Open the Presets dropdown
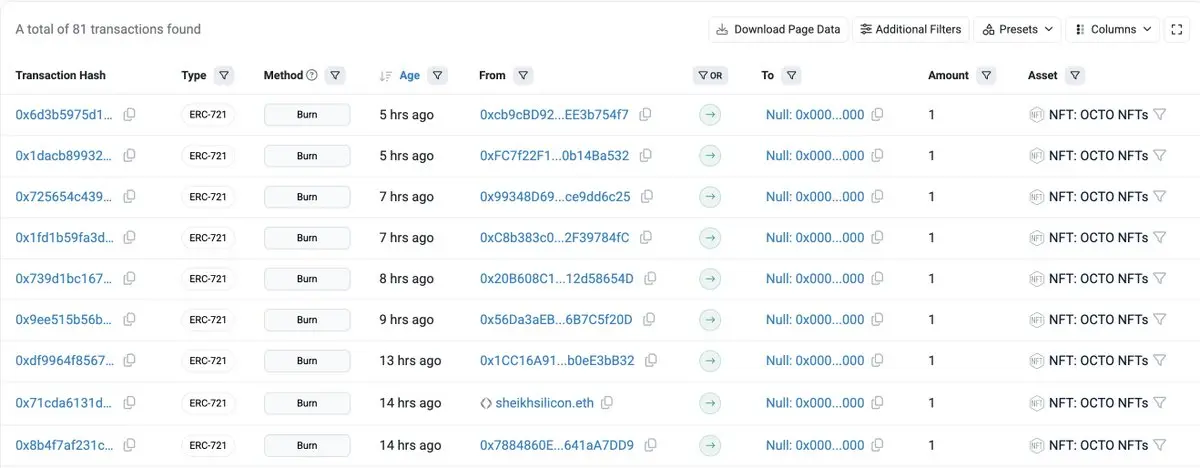The width and height of the screenshot is (1200, 468). click(x=1016, y=30)
